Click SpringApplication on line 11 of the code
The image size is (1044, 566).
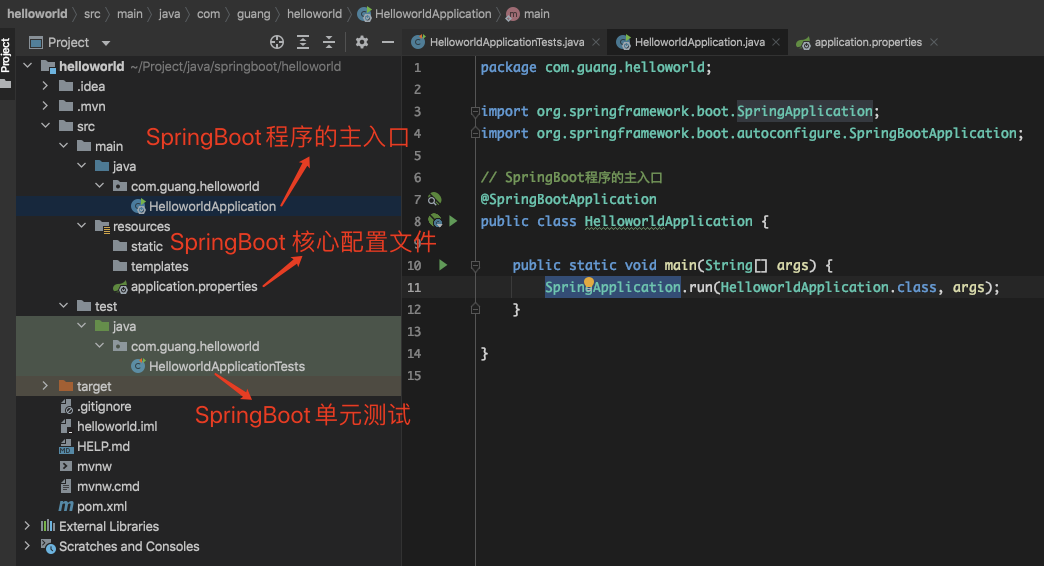[613, 287]
